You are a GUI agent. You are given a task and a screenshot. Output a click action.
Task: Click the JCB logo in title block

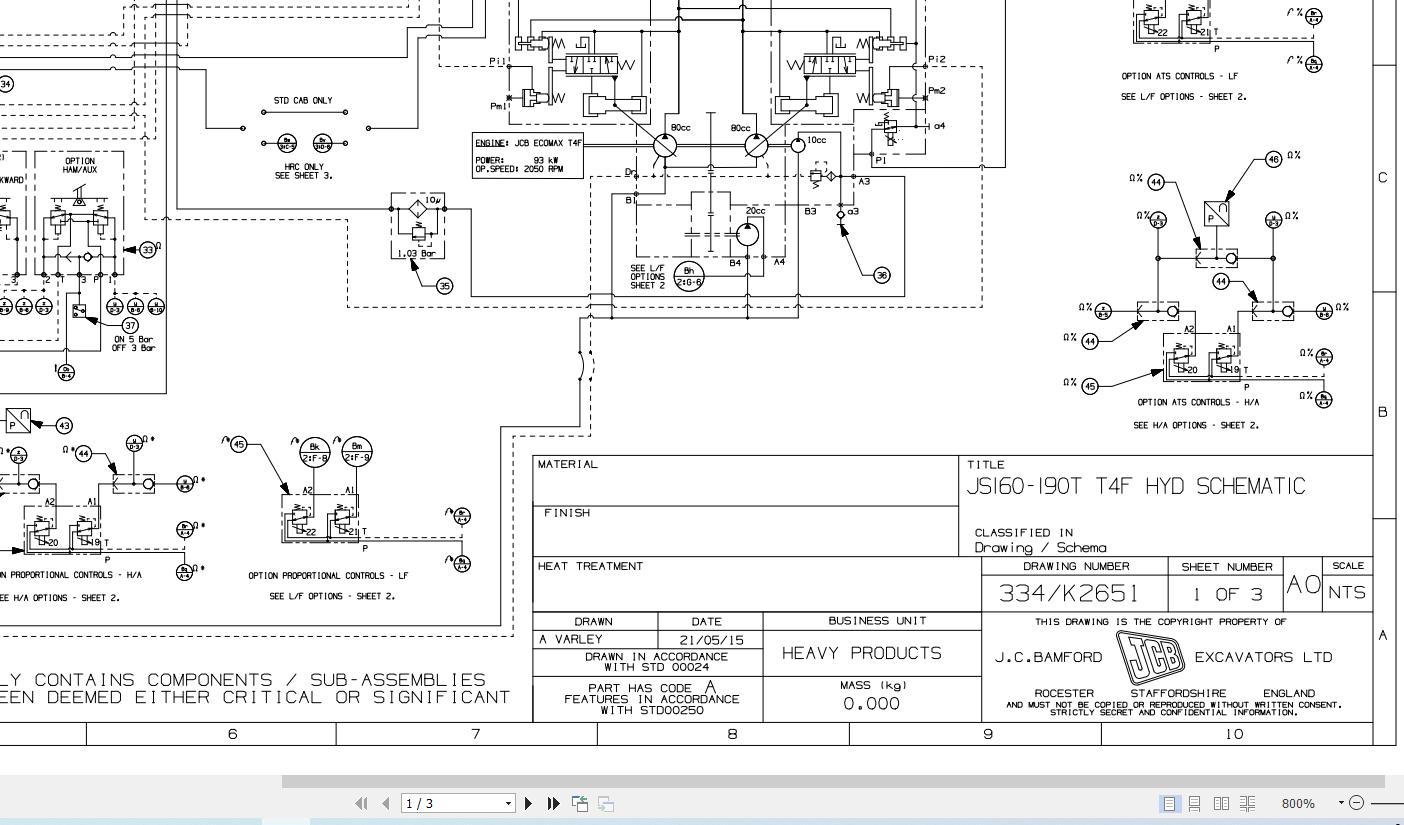click(x=1150, y=657)
